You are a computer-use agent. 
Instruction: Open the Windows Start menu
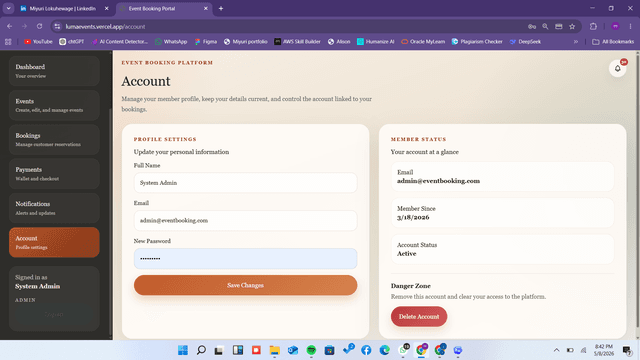183,350
